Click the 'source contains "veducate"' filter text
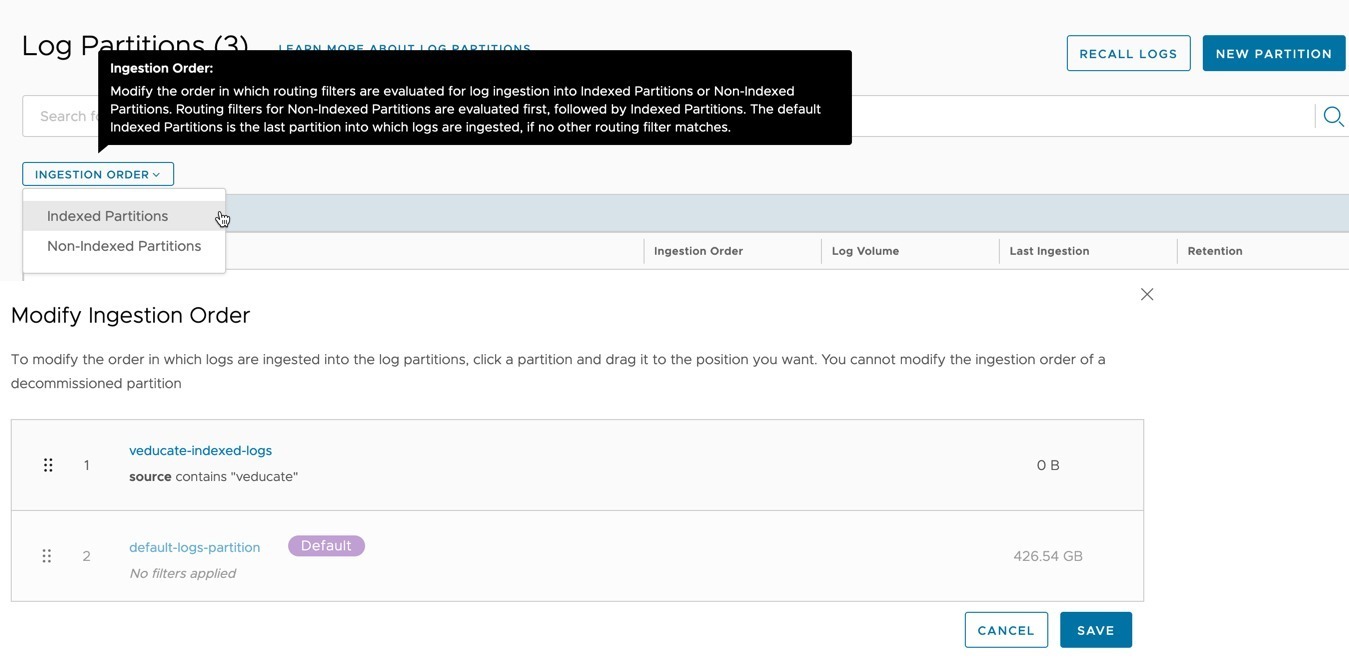The width and height of the screenshot is (1349, 663). 213,477
